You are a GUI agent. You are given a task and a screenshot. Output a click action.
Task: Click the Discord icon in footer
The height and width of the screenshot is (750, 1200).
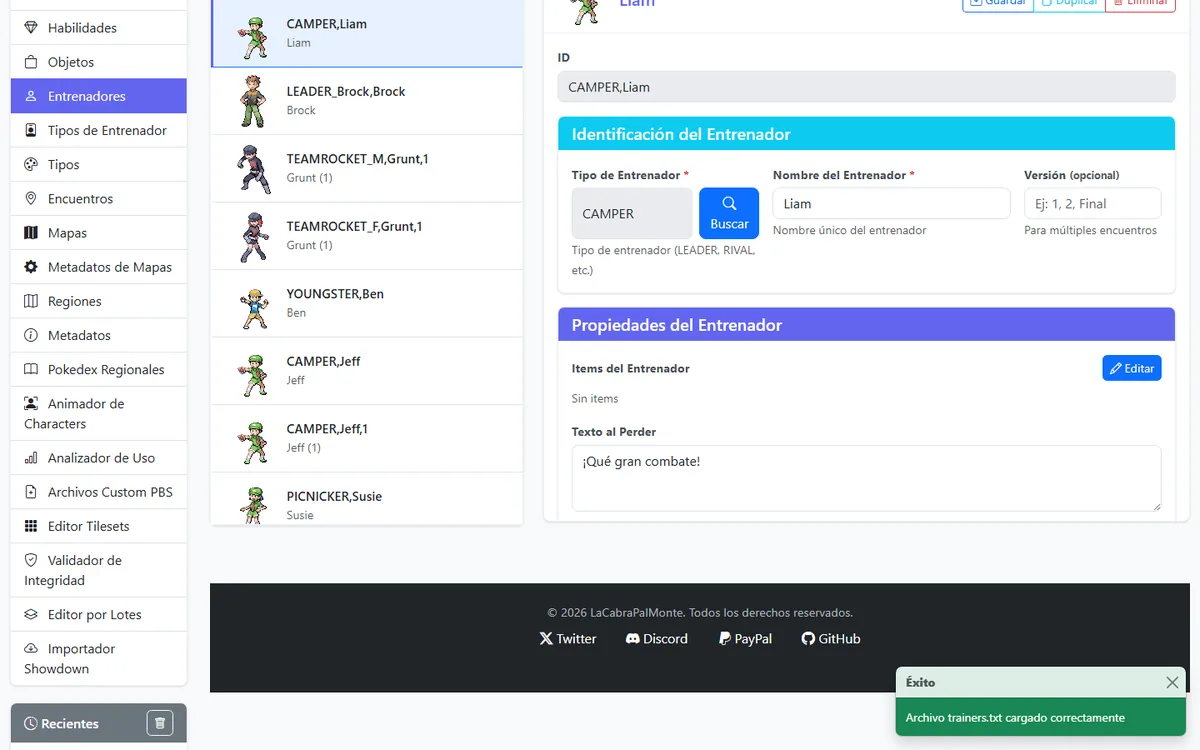pyautogui.click(x=633, y=638)
